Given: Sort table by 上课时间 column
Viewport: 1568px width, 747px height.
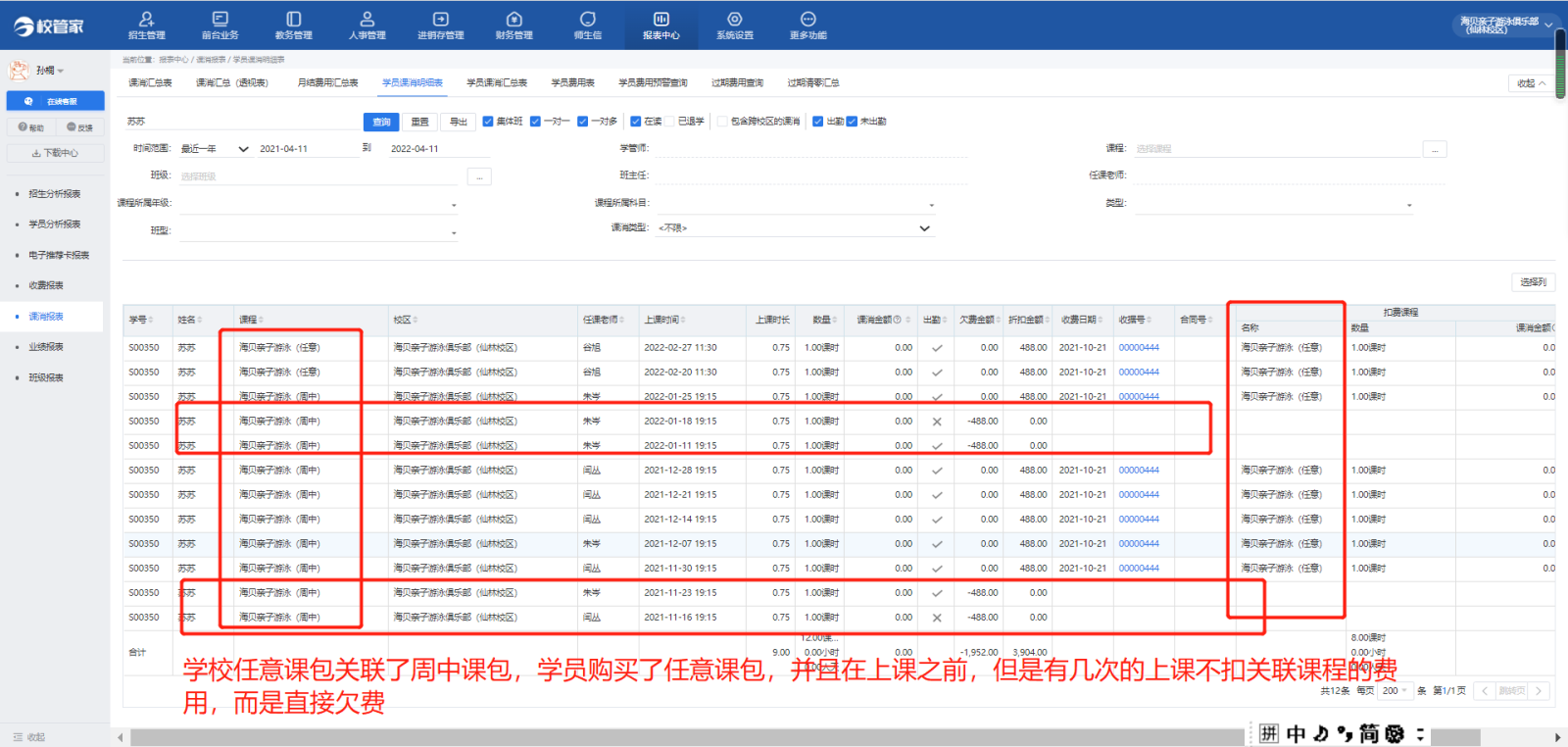Looking at the screenshot, I should pyautogui.click(x=683, y=320).
